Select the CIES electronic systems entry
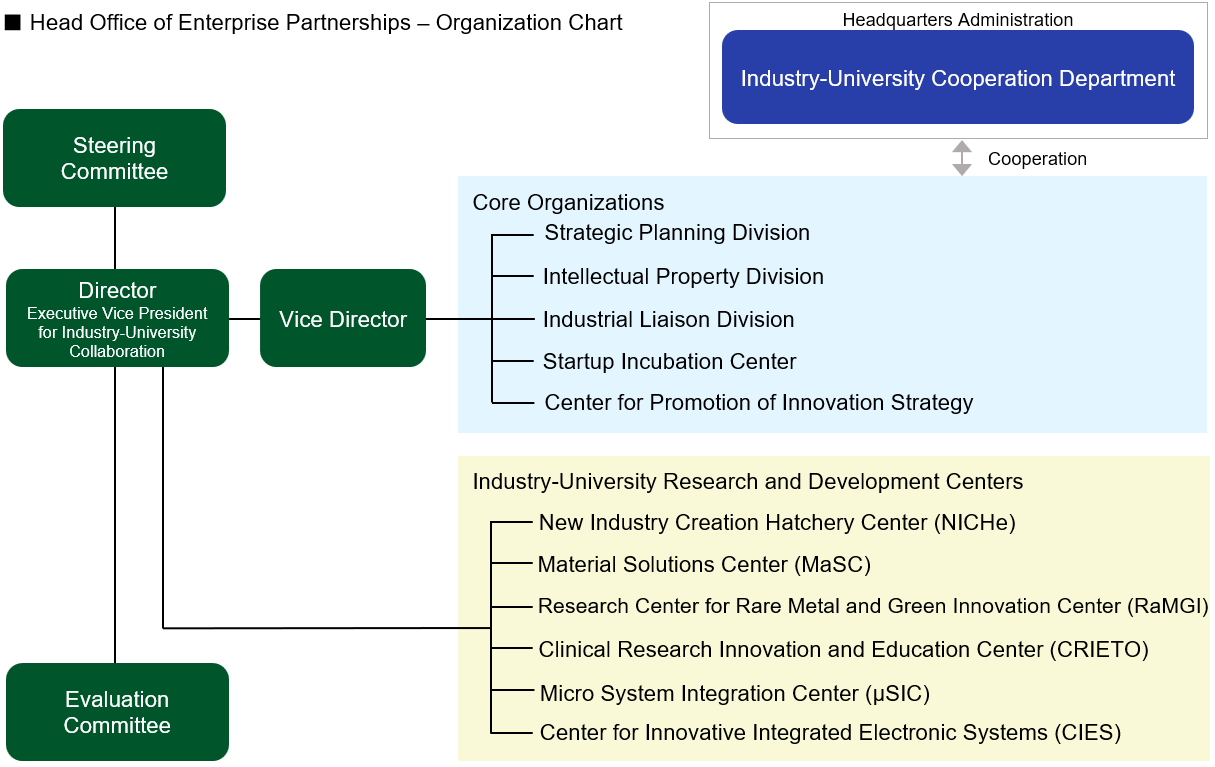The width and height of the screenshot is (1215, 767). point(830,733)
